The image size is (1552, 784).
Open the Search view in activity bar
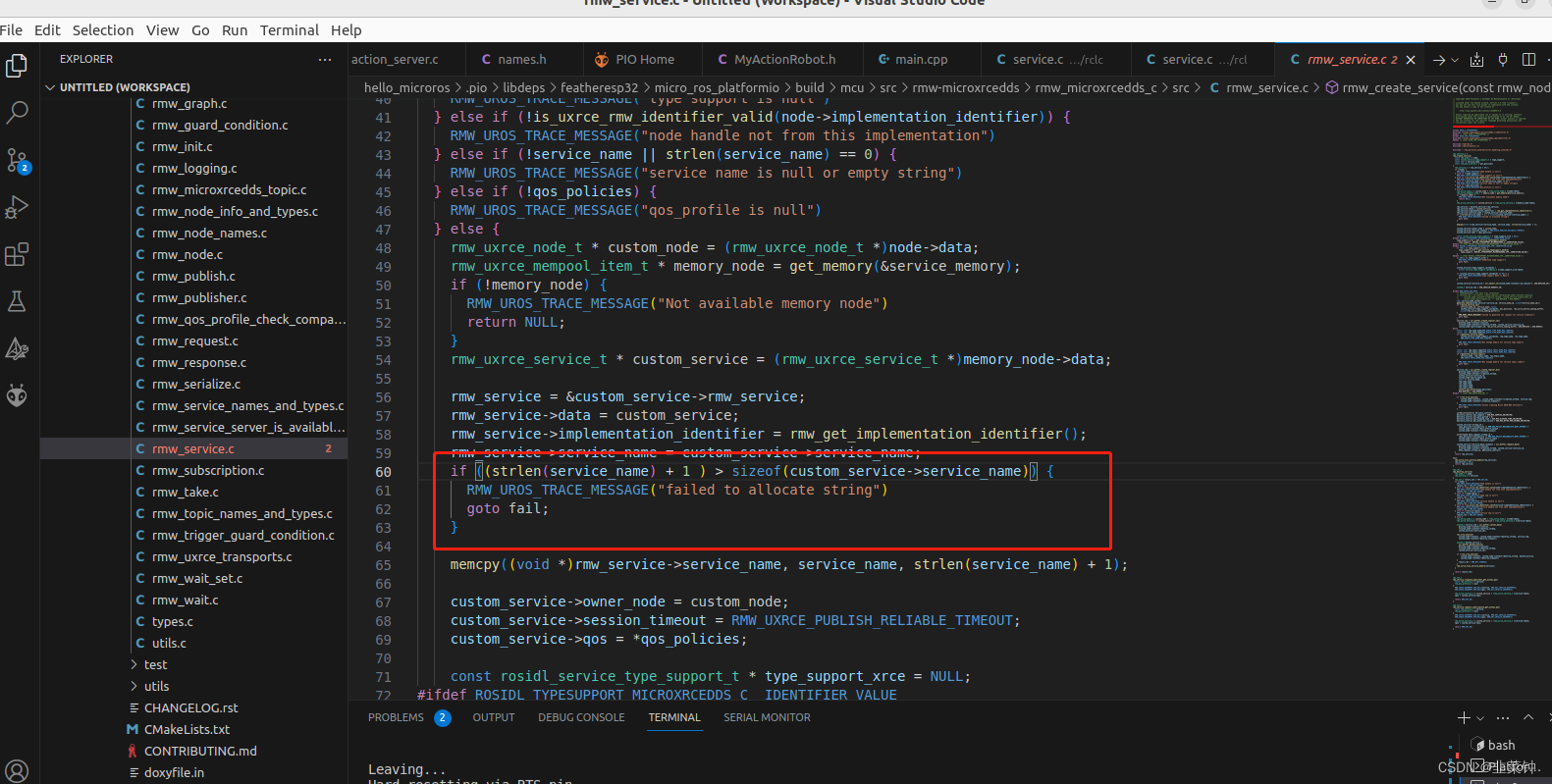17,113
